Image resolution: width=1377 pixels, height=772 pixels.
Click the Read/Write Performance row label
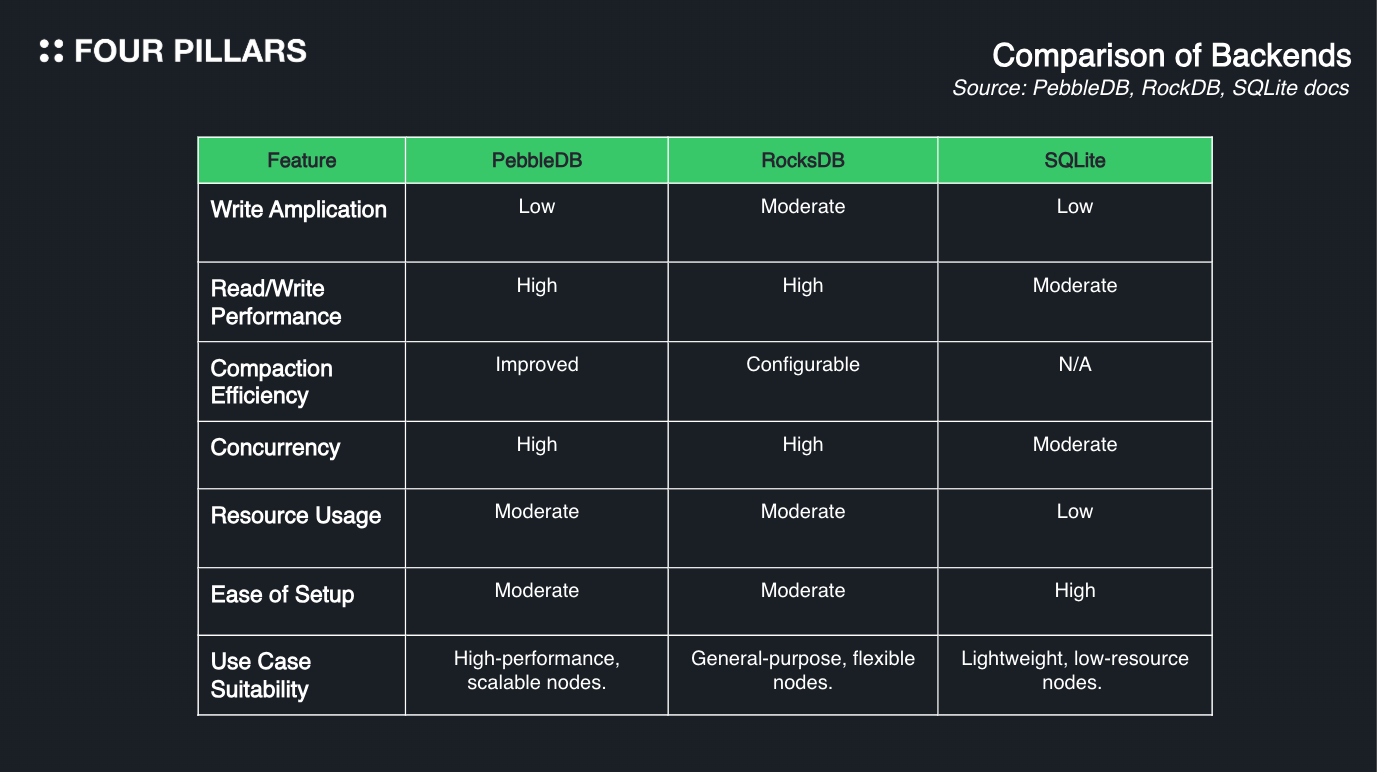[276, 303]
